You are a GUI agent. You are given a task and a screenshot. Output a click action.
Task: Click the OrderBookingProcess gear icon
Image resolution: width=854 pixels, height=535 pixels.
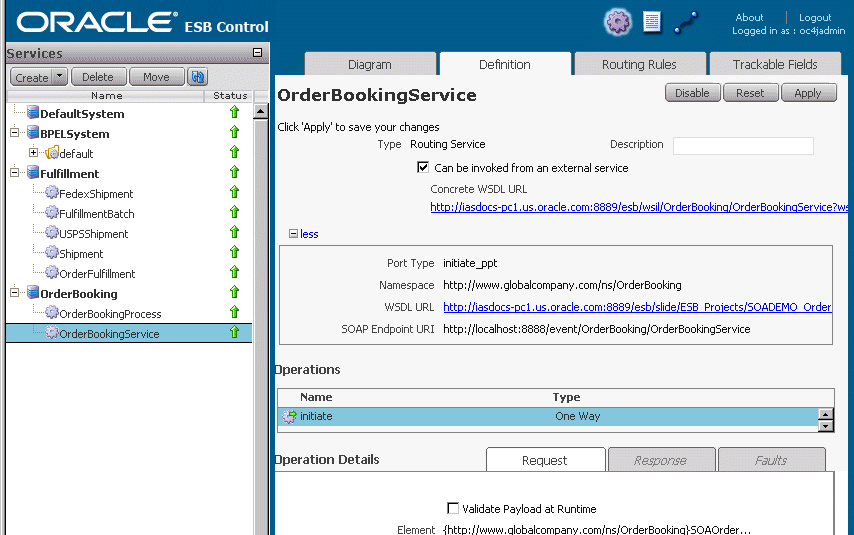pos(52,312)
